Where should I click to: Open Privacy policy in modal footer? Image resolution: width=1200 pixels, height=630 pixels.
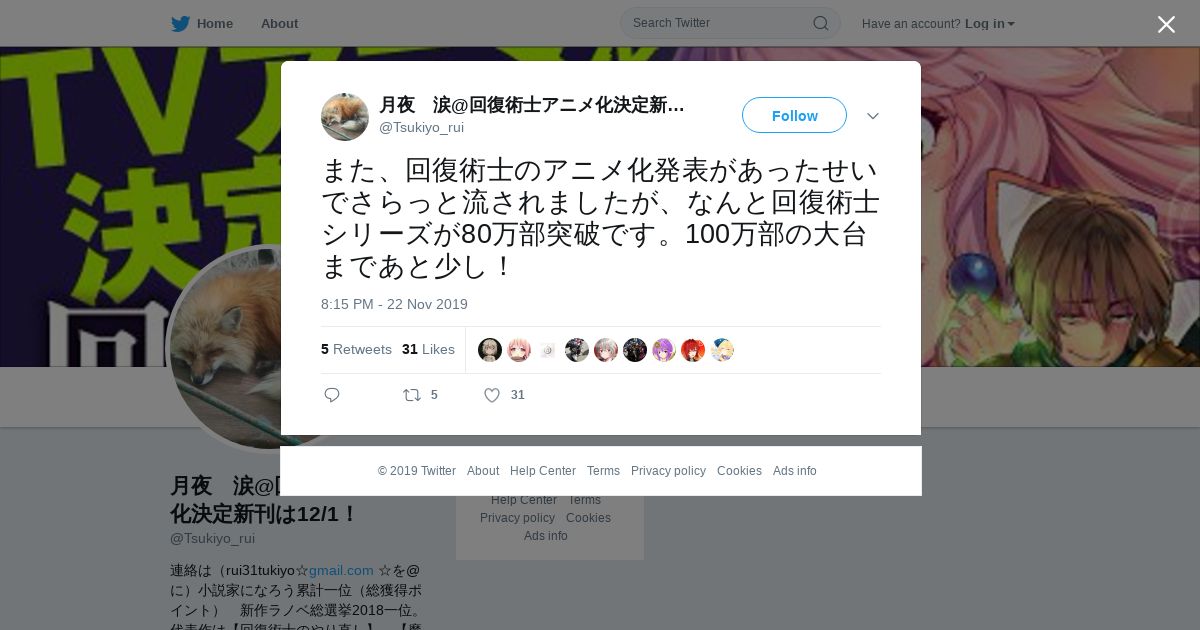pyautogui.click(x=668, y=471)
